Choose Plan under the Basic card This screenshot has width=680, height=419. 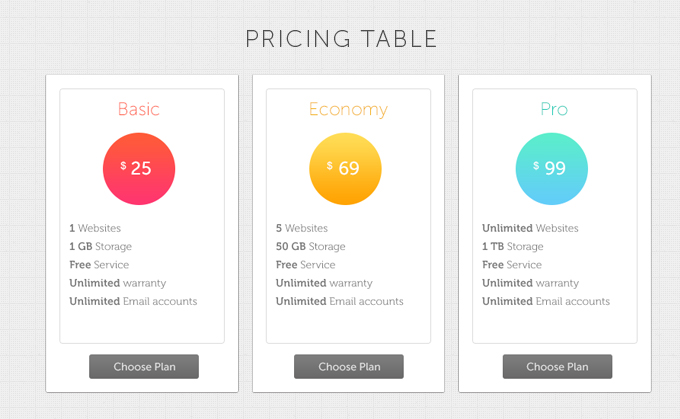point(144,367)
